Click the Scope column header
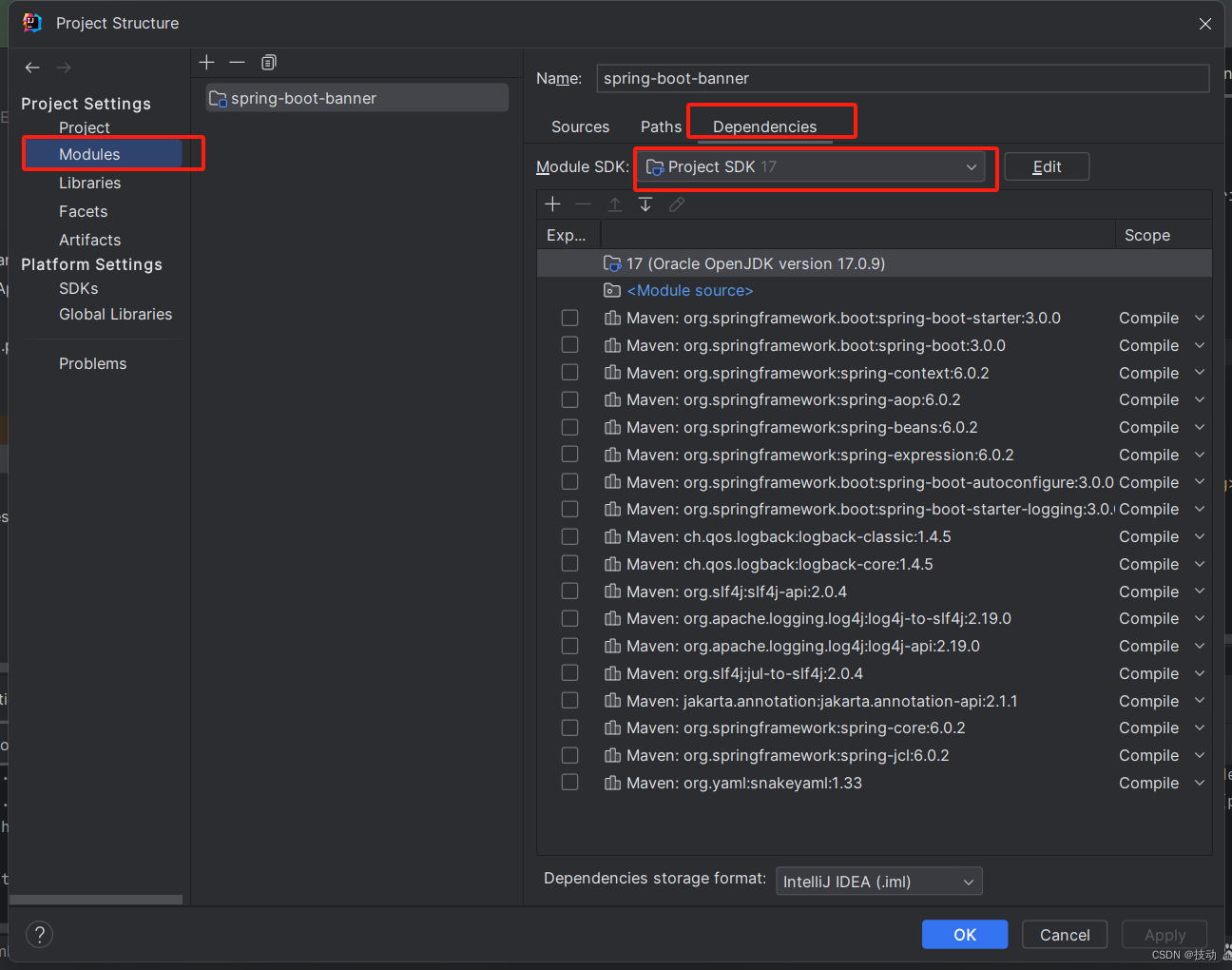 coord(1147,235)
